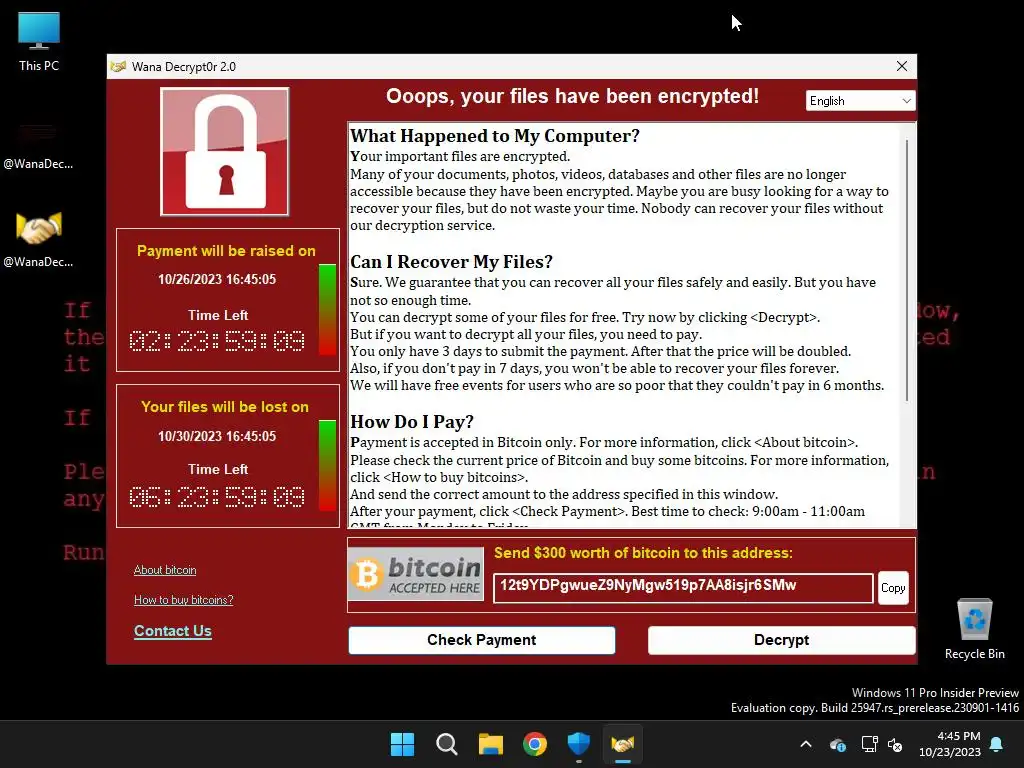
Task: Click the Check Payment button
Action: (482, 640)
